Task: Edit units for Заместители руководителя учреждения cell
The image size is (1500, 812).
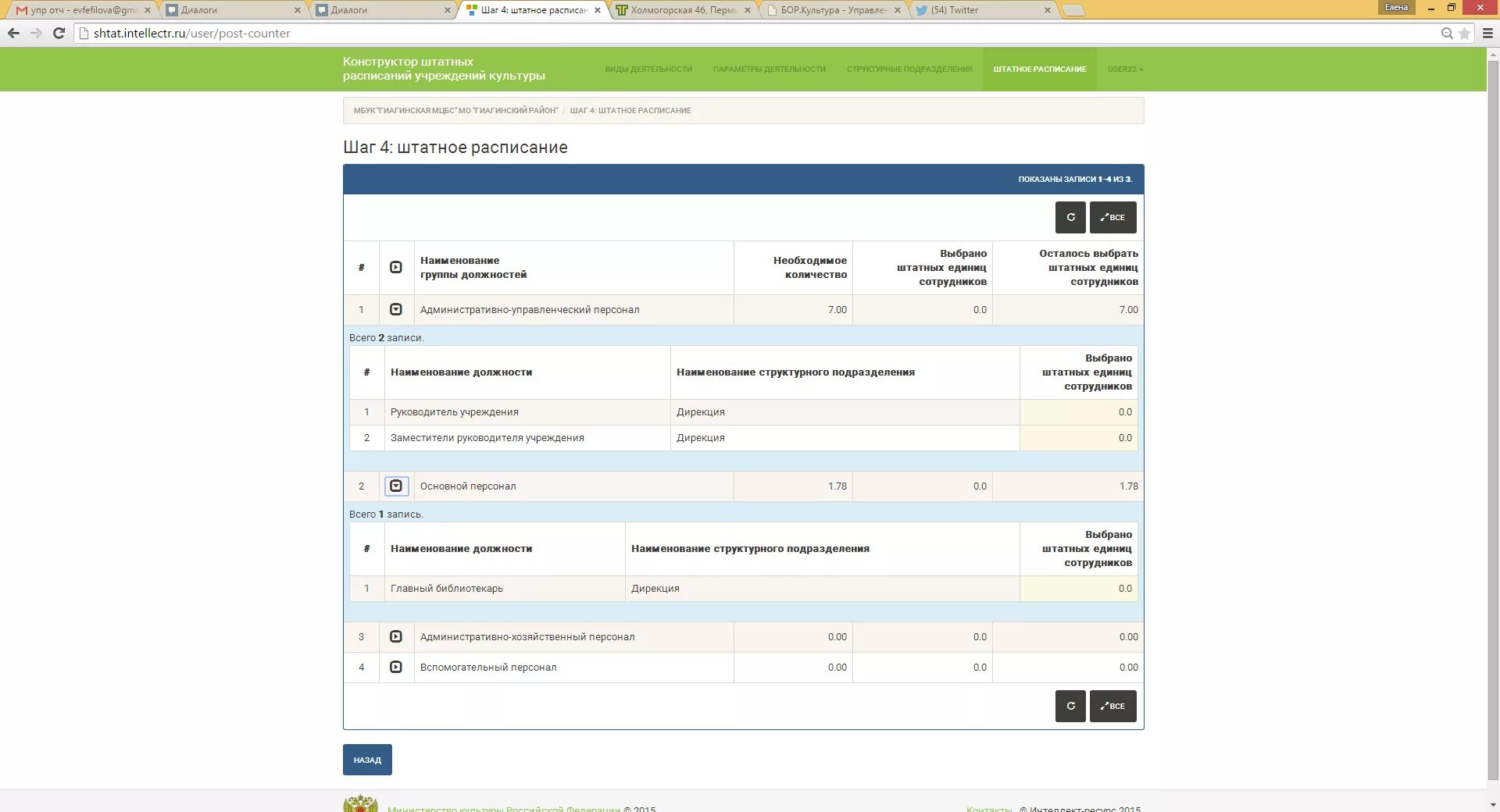Action: (x=1078, y=438)
